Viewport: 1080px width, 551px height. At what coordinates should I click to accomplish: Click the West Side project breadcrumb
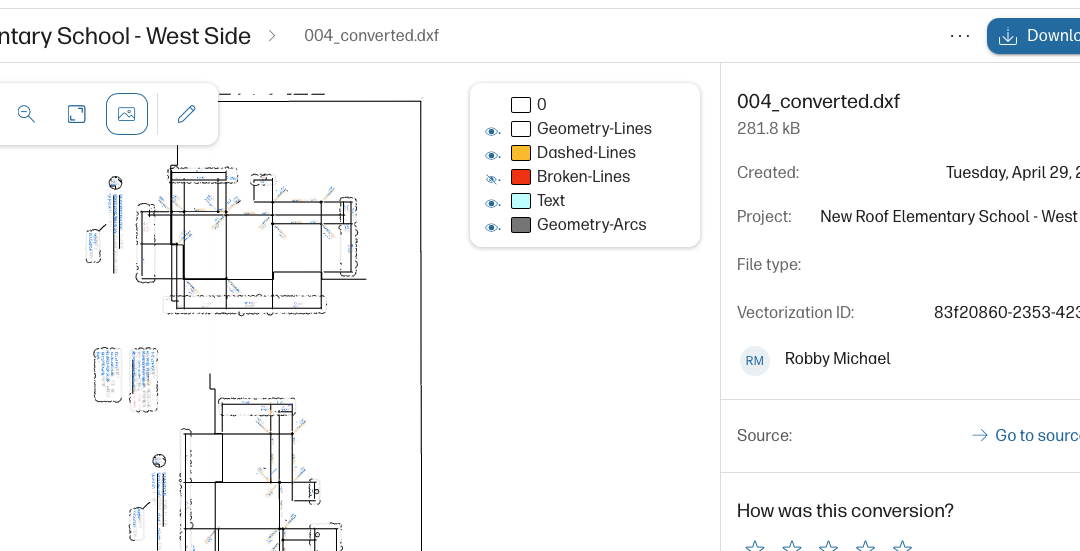(125, 36)
